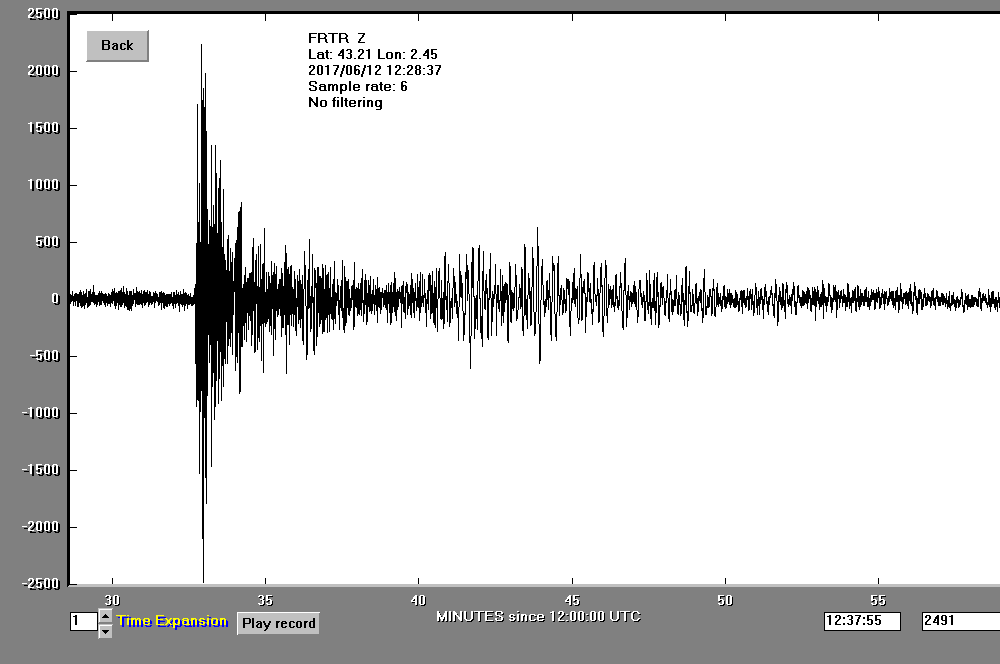
Task: Click the deepest negative trough of the seismogram
Action: (x=203, y=580)
